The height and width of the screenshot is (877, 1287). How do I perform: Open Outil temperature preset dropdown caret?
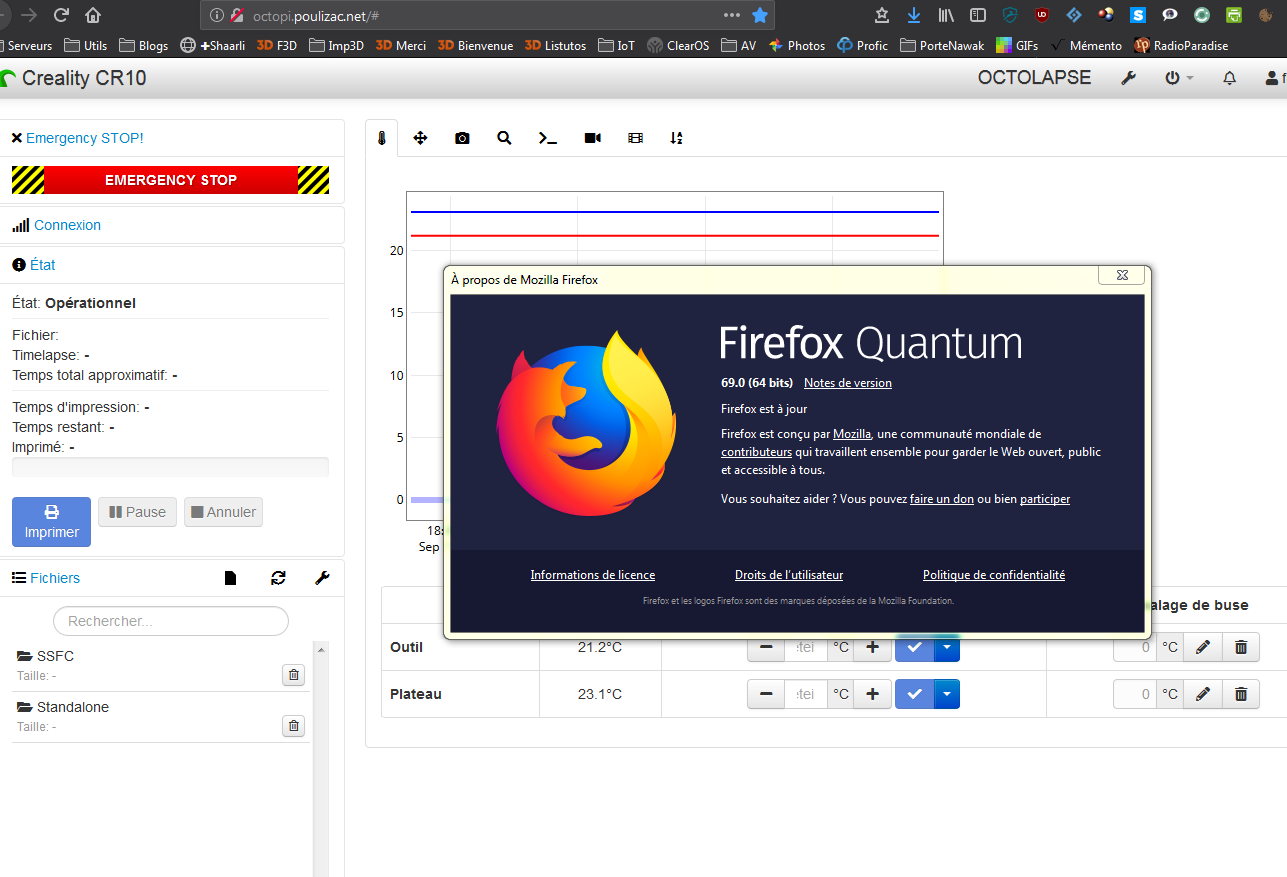click(x=946, y=647)
